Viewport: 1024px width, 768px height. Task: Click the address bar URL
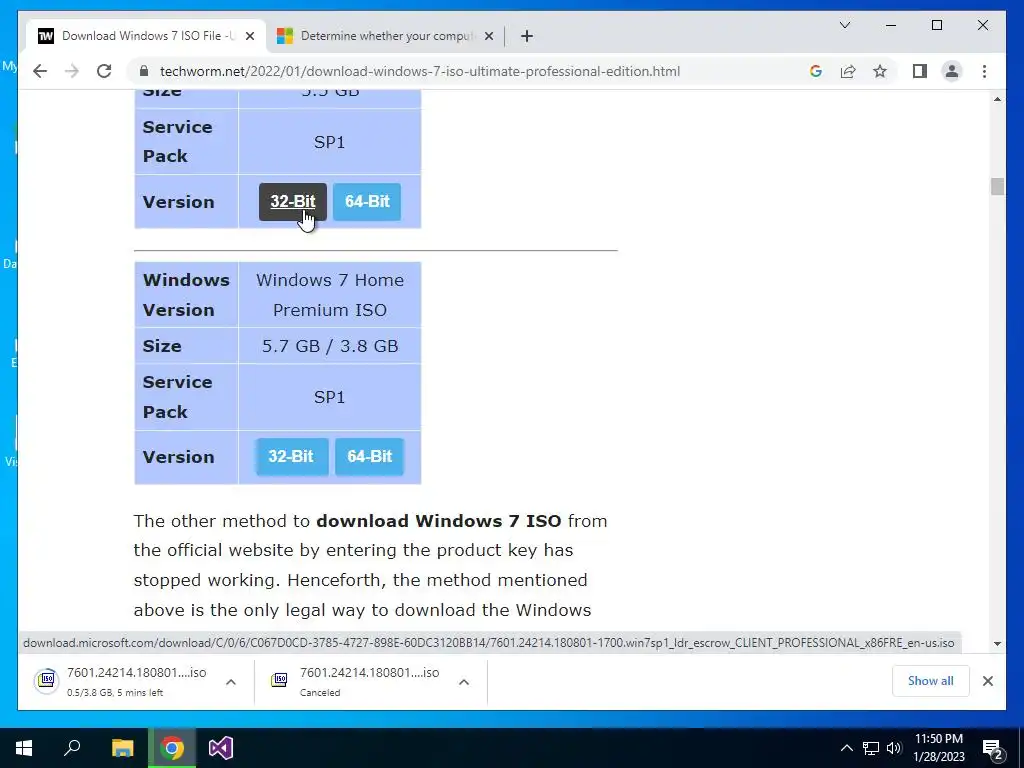tap(420, 71)
